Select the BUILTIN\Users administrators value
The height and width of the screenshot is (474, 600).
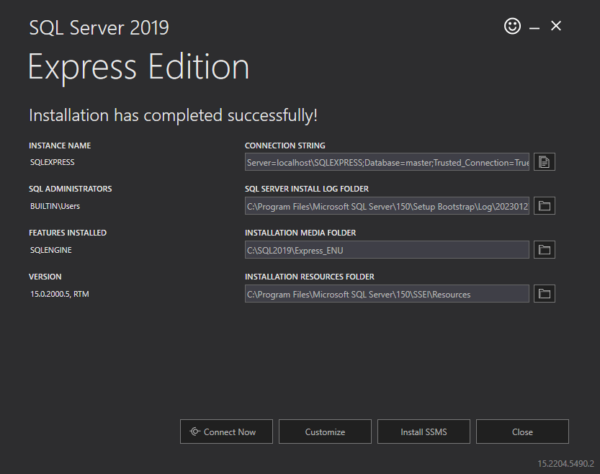click(57, 206)
